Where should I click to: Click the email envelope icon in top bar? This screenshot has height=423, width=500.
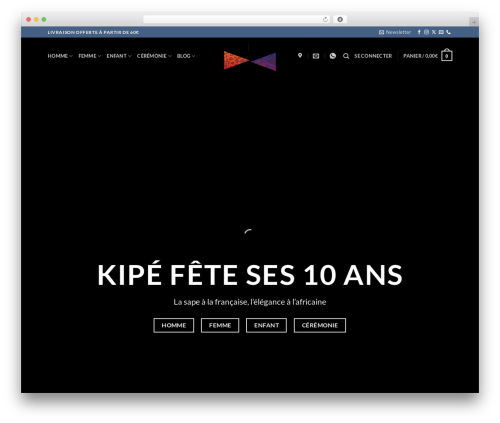[x=441, y=32]
